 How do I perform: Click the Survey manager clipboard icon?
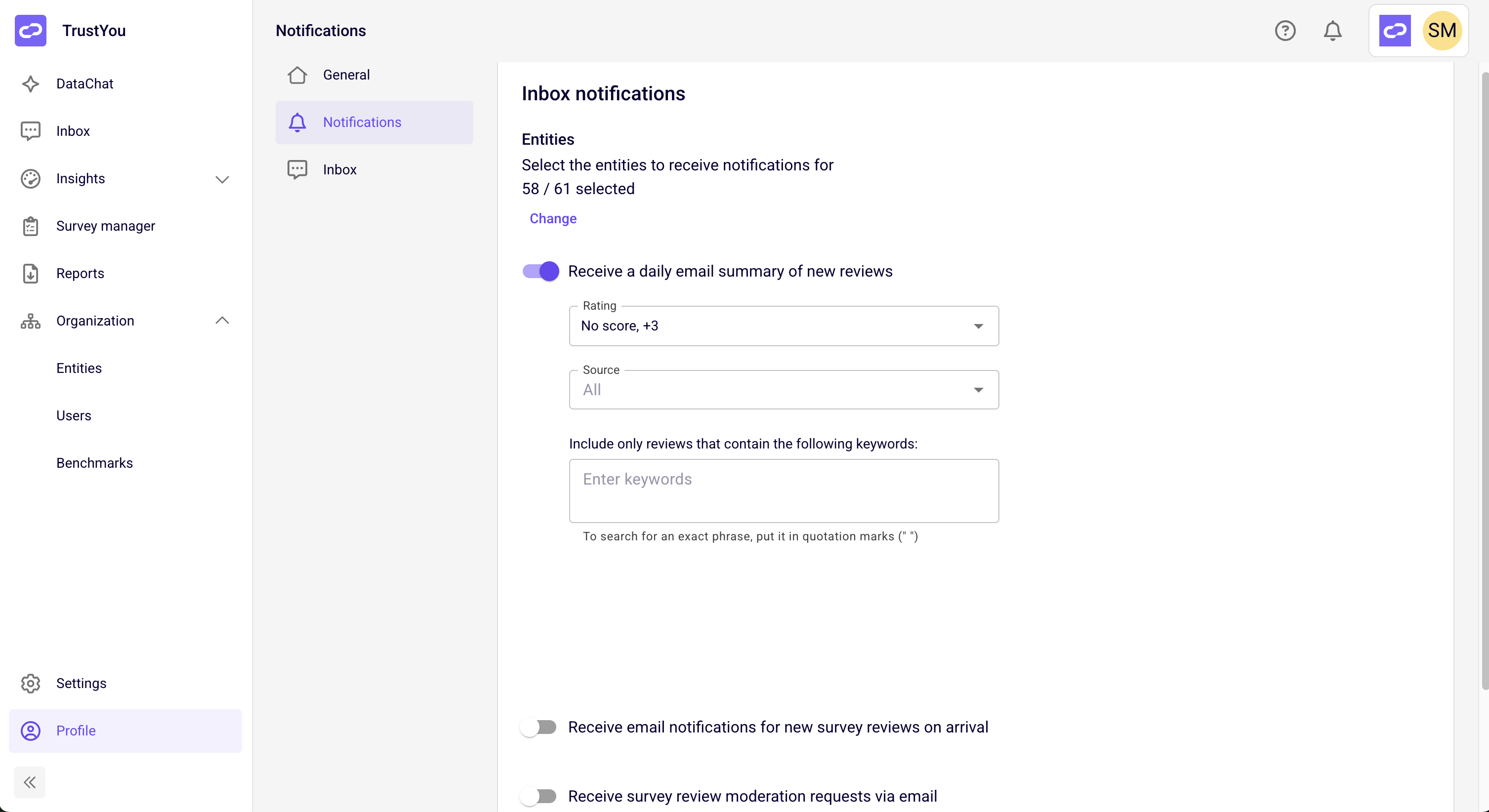[30, 226]
